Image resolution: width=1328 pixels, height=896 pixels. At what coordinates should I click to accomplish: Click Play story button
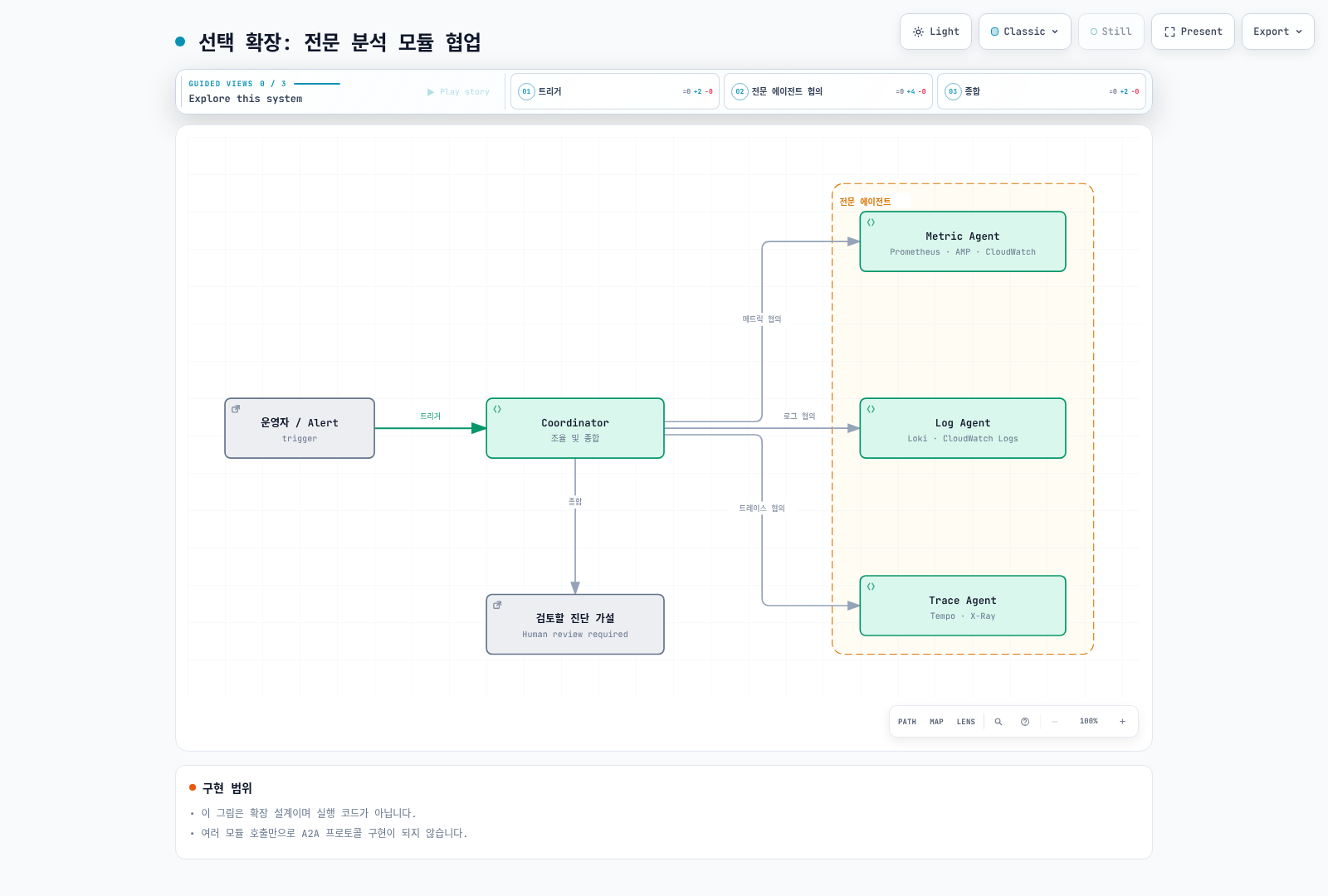coord(458,92)
